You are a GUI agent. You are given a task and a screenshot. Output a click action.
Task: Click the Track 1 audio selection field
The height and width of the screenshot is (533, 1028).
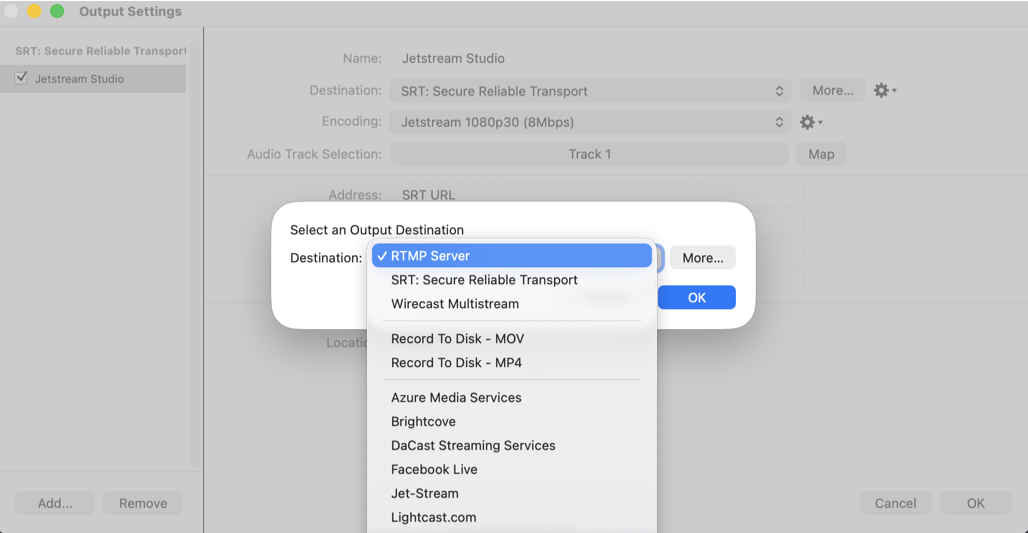click(x=590, y=154)
